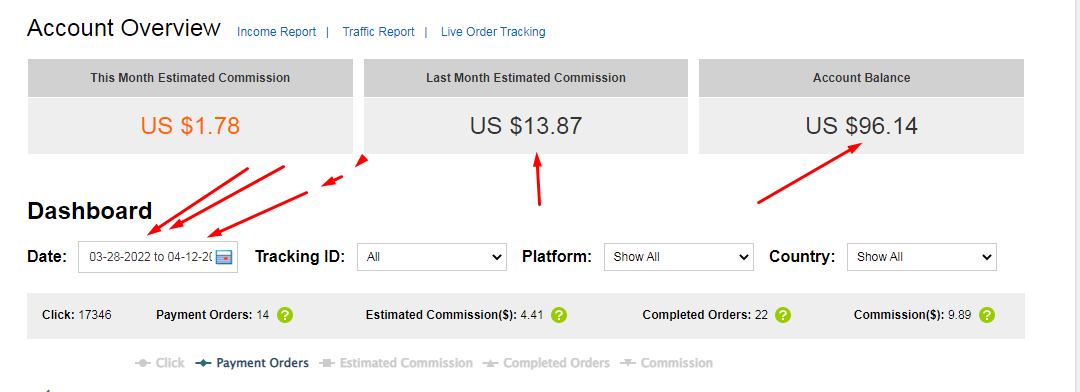Go to Traffic Report
The image size is (1080, 392).
pos(378,32)
